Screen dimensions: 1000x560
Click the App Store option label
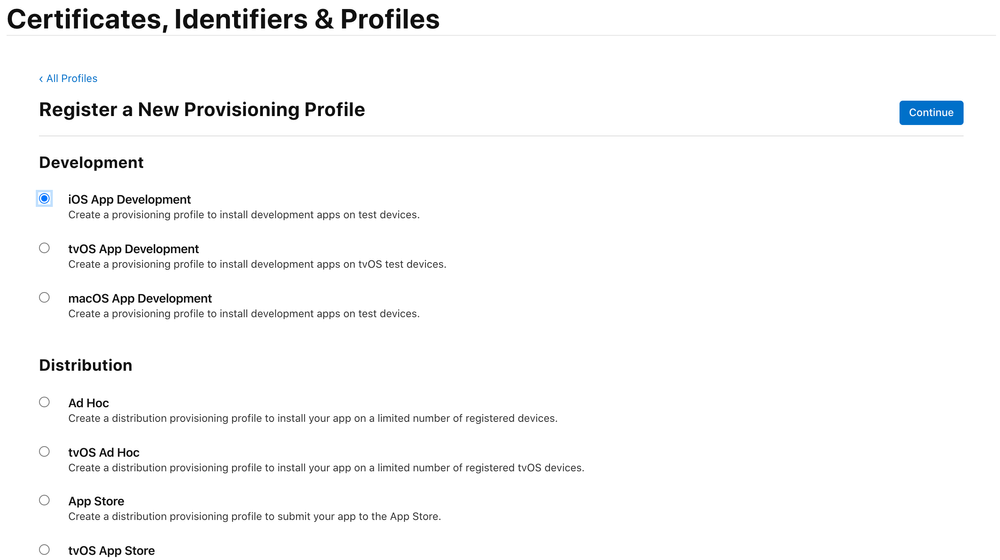point(96,501)
